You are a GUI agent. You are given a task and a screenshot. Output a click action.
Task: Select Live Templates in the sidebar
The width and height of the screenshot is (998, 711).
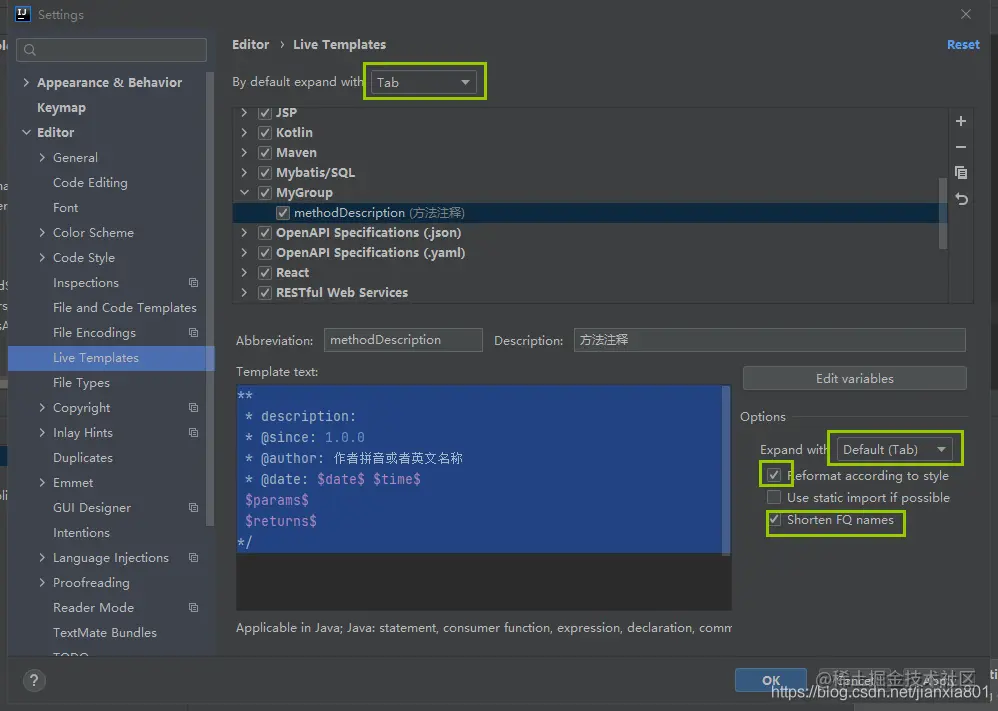point(111,358)
